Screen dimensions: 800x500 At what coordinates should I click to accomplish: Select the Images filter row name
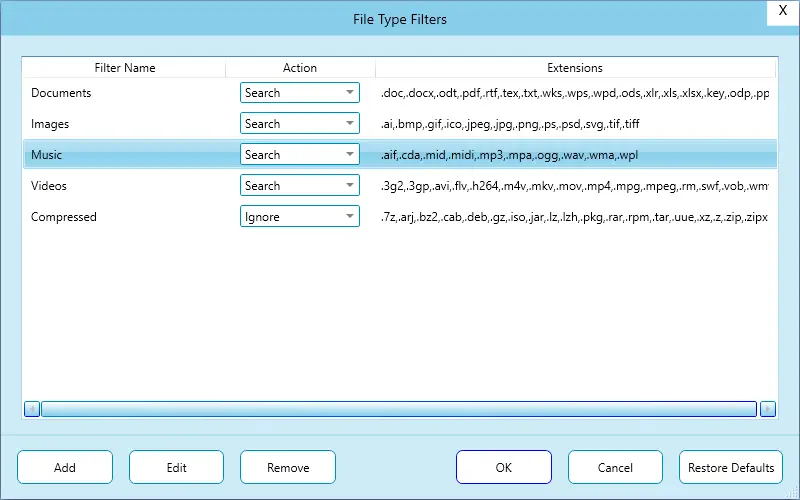(x=50, y=124)
